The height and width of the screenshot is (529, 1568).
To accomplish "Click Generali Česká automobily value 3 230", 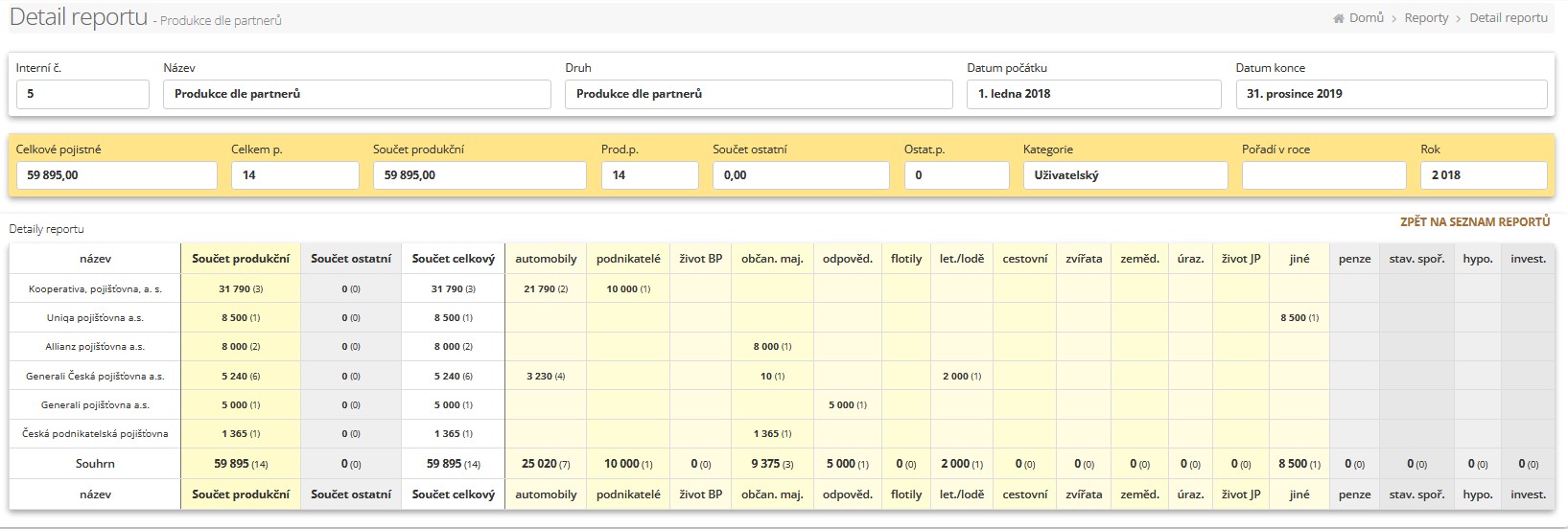I will pos(546,376).
